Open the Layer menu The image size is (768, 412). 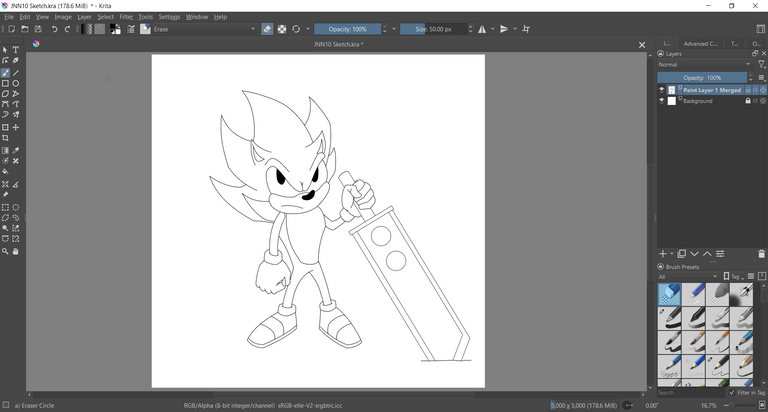(x=84, y=17)
